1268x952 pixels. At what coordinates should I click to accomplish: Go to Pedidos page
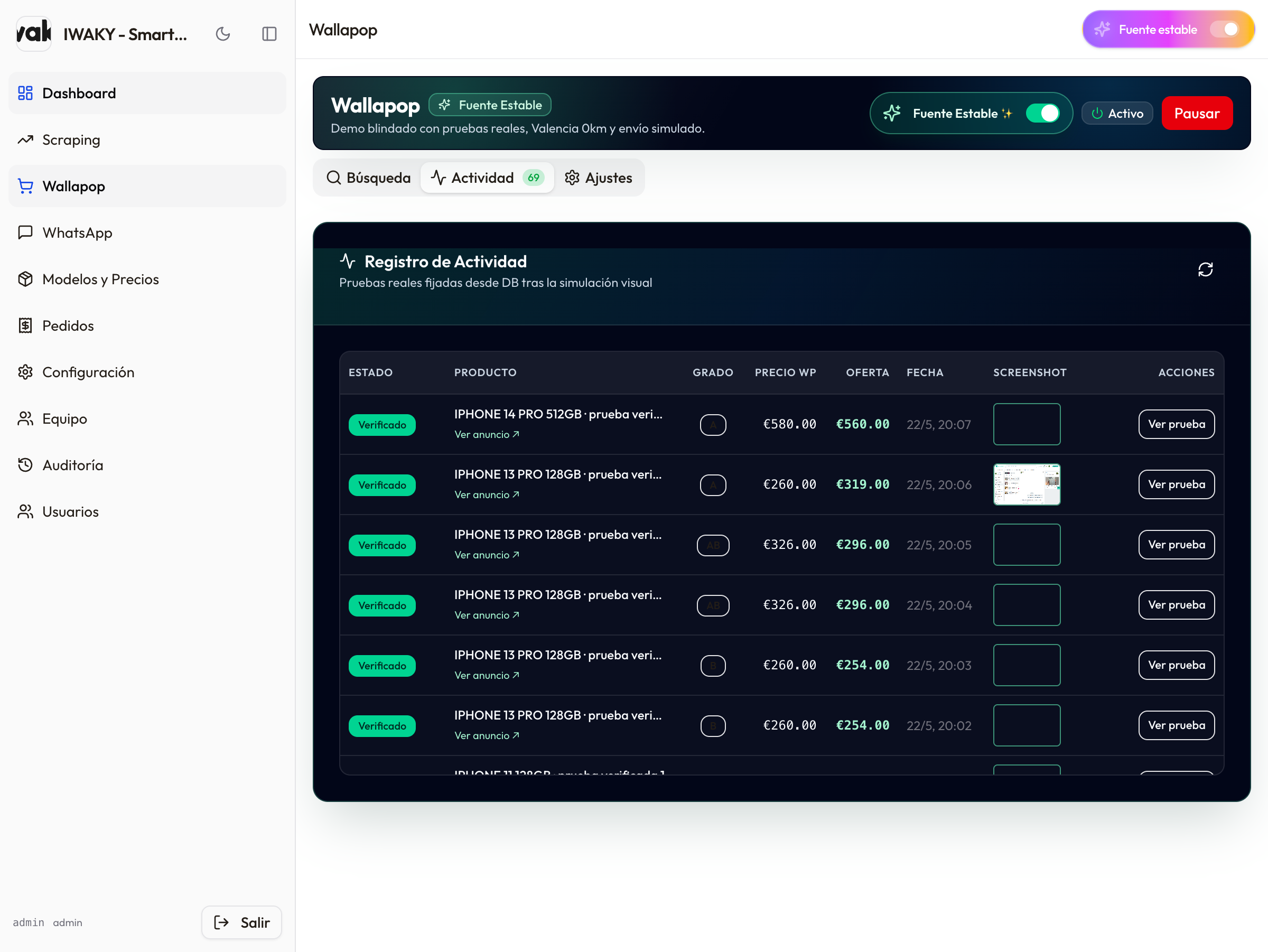[147, 325]
